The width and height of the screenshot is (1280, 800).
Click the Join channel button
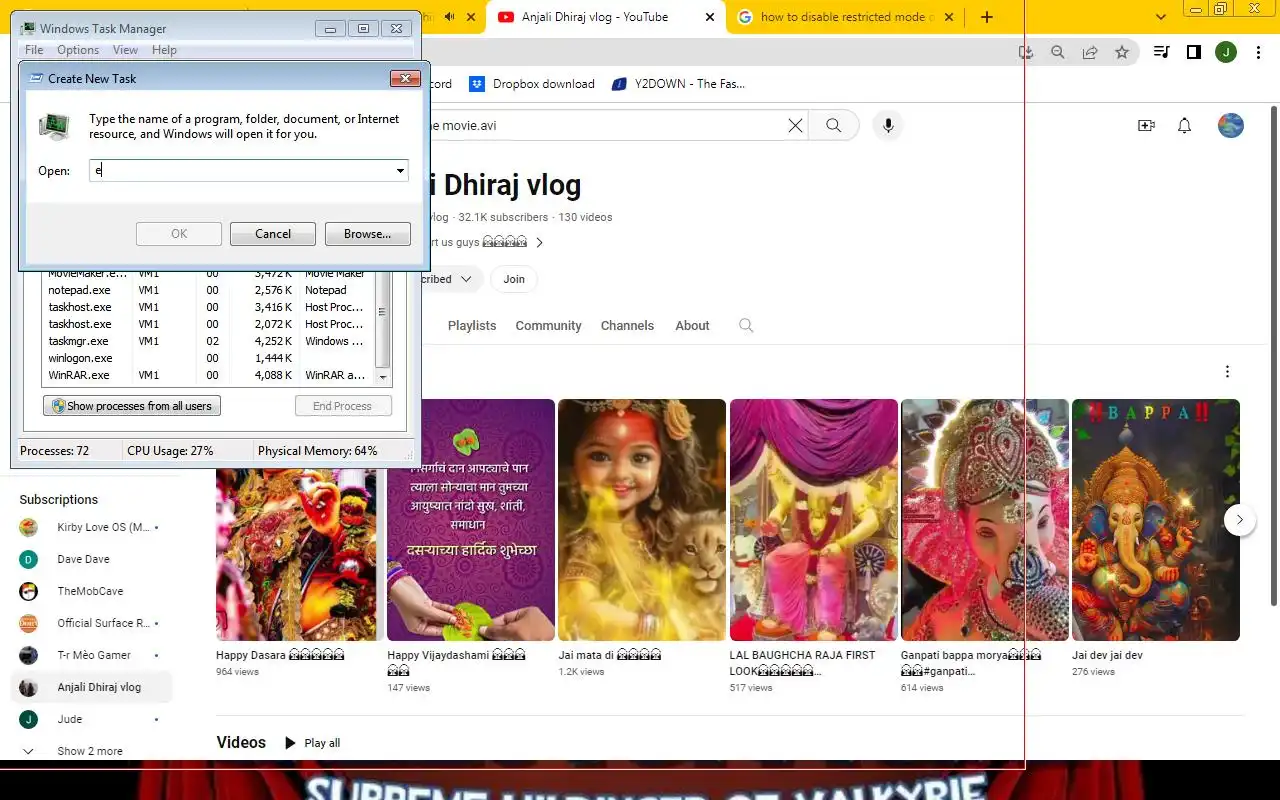[514, 279]
